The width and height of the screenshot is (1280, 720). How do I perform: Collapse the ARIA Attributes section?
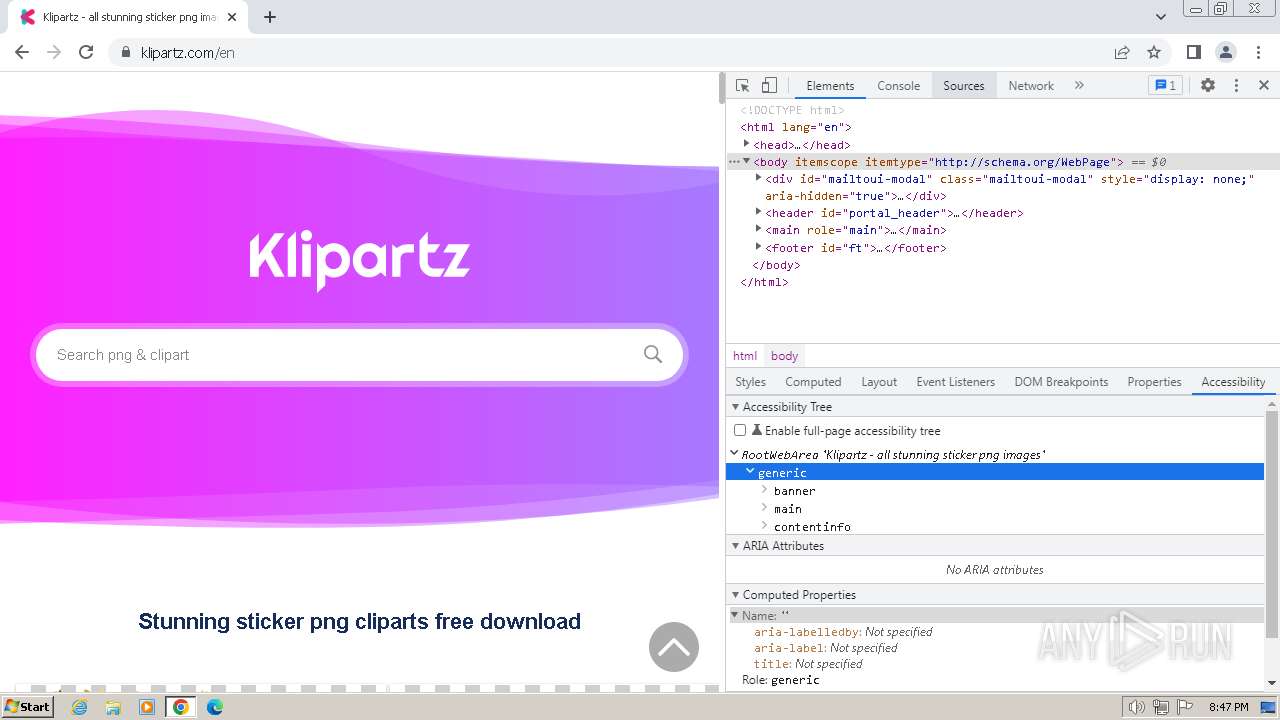coord(735,546)
